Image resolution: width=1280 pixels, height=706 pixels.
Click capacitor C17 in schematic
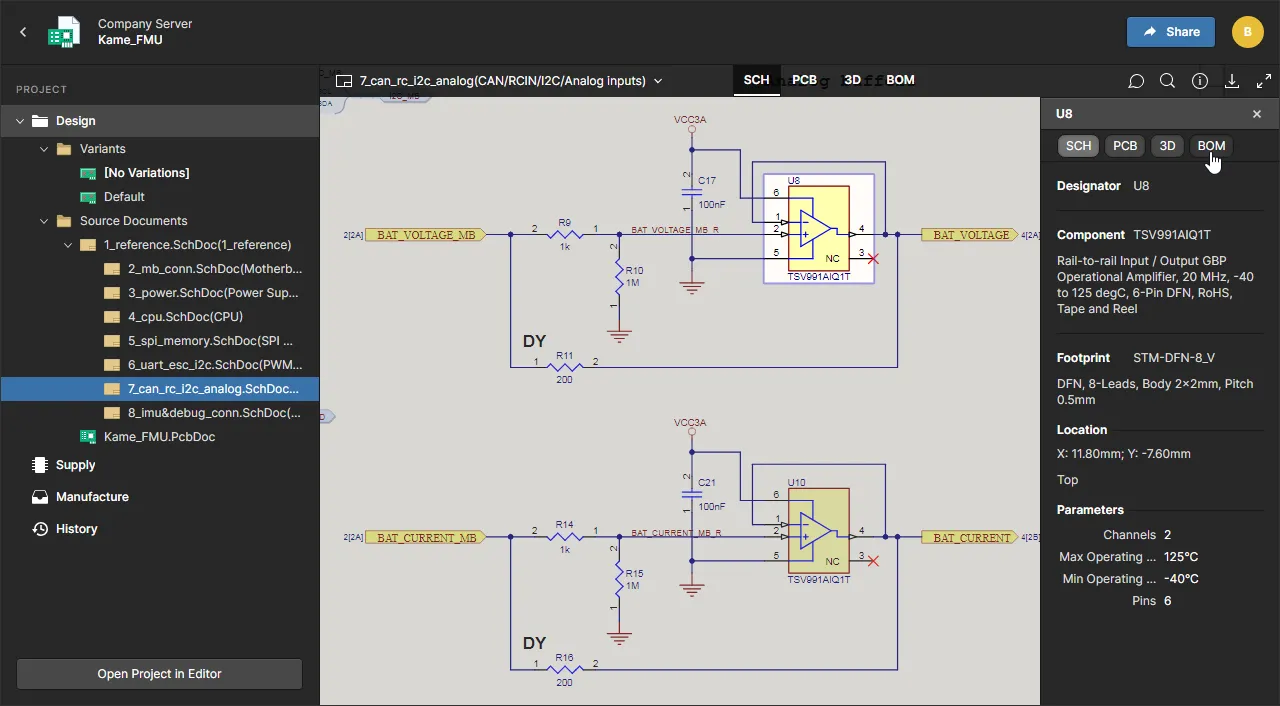click(x=690, y=190)
